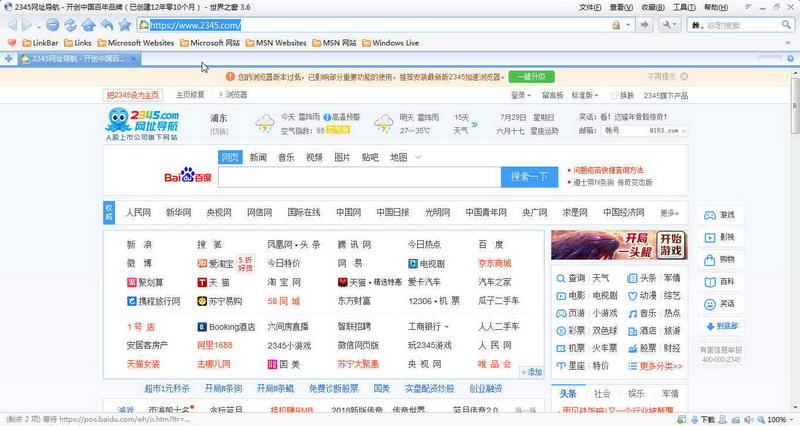Image resolution: width=800 pixels, height=426 pixels.
Task: Click the 搜索一下 search button
Action: pyautogui.click(x=529, y=177)
